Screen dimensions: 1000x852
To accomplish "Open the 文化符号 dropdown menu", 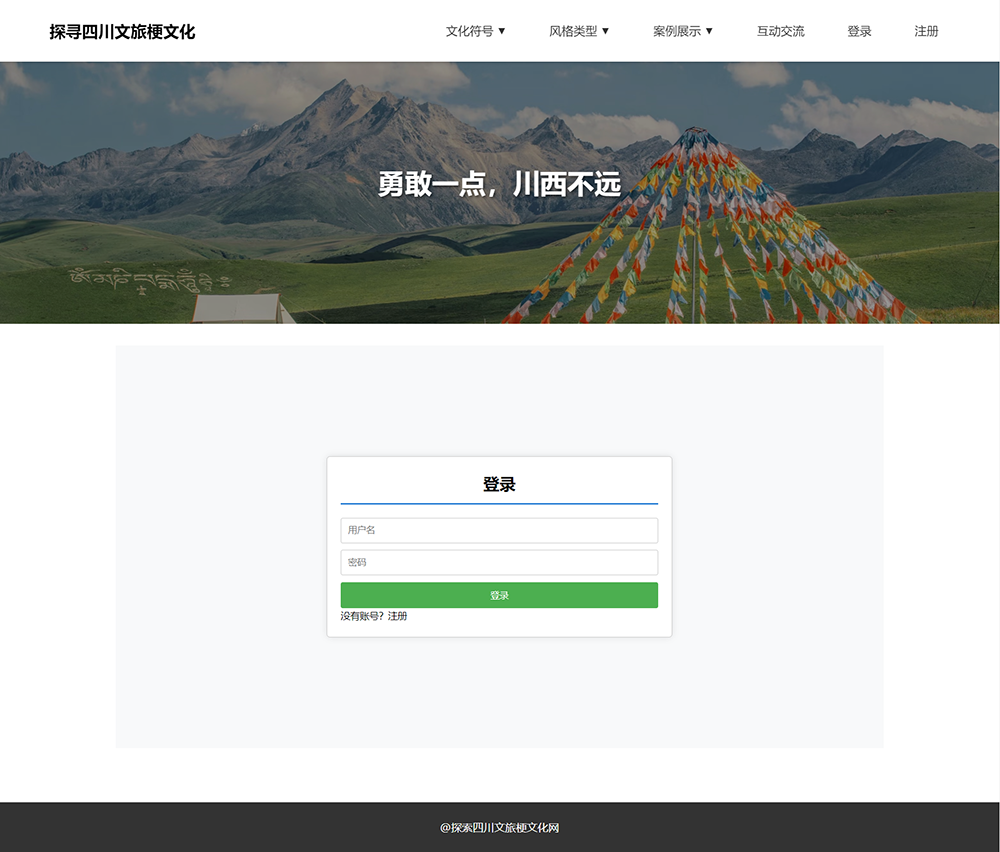I will click(476, 31).
